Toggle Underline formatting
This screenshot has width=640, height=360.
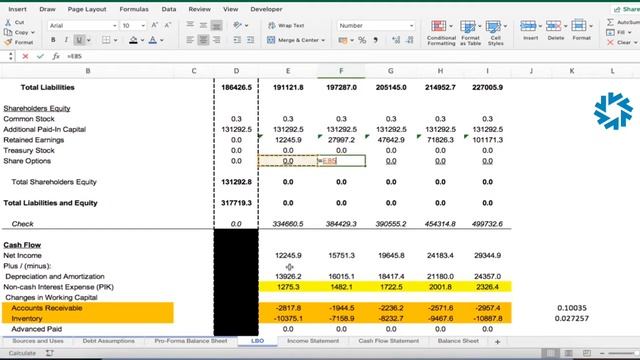tap(79, 40)
